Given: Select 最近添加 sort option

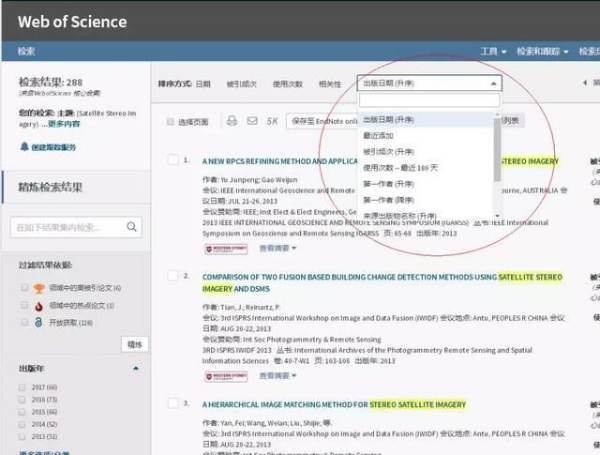Looking at the screenshot, I should pyautogui.click(x=426, y=135).
